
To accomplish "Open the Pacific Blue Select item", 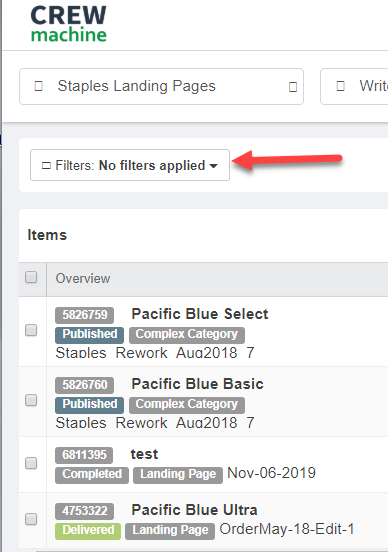I will (x=200, y=314).
